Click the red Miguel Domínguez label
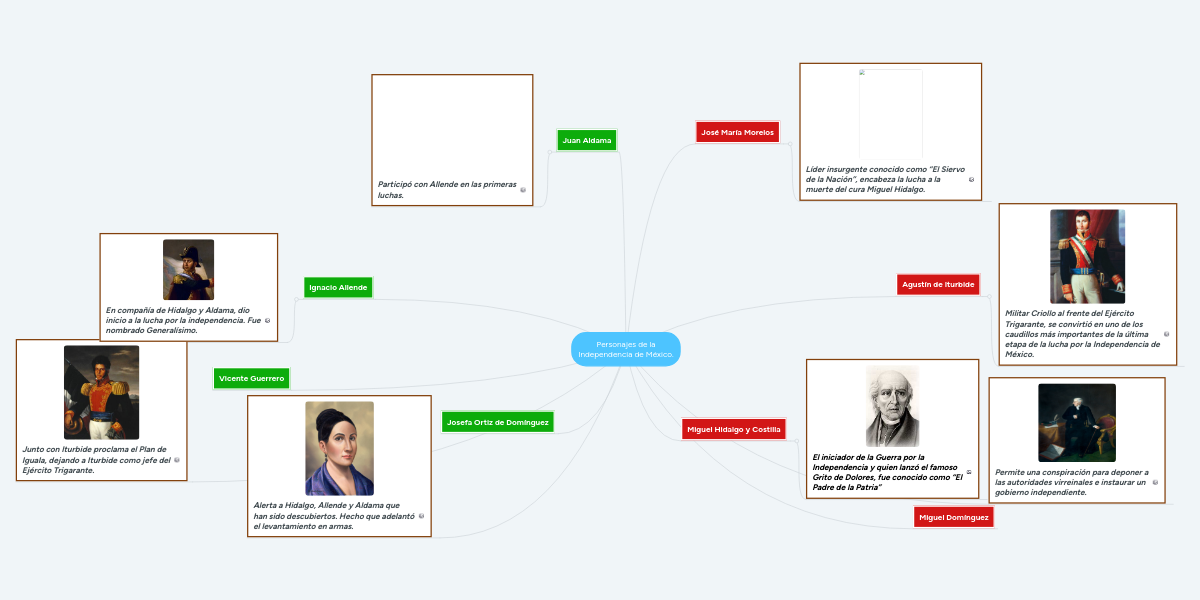 tap(953, 517)
